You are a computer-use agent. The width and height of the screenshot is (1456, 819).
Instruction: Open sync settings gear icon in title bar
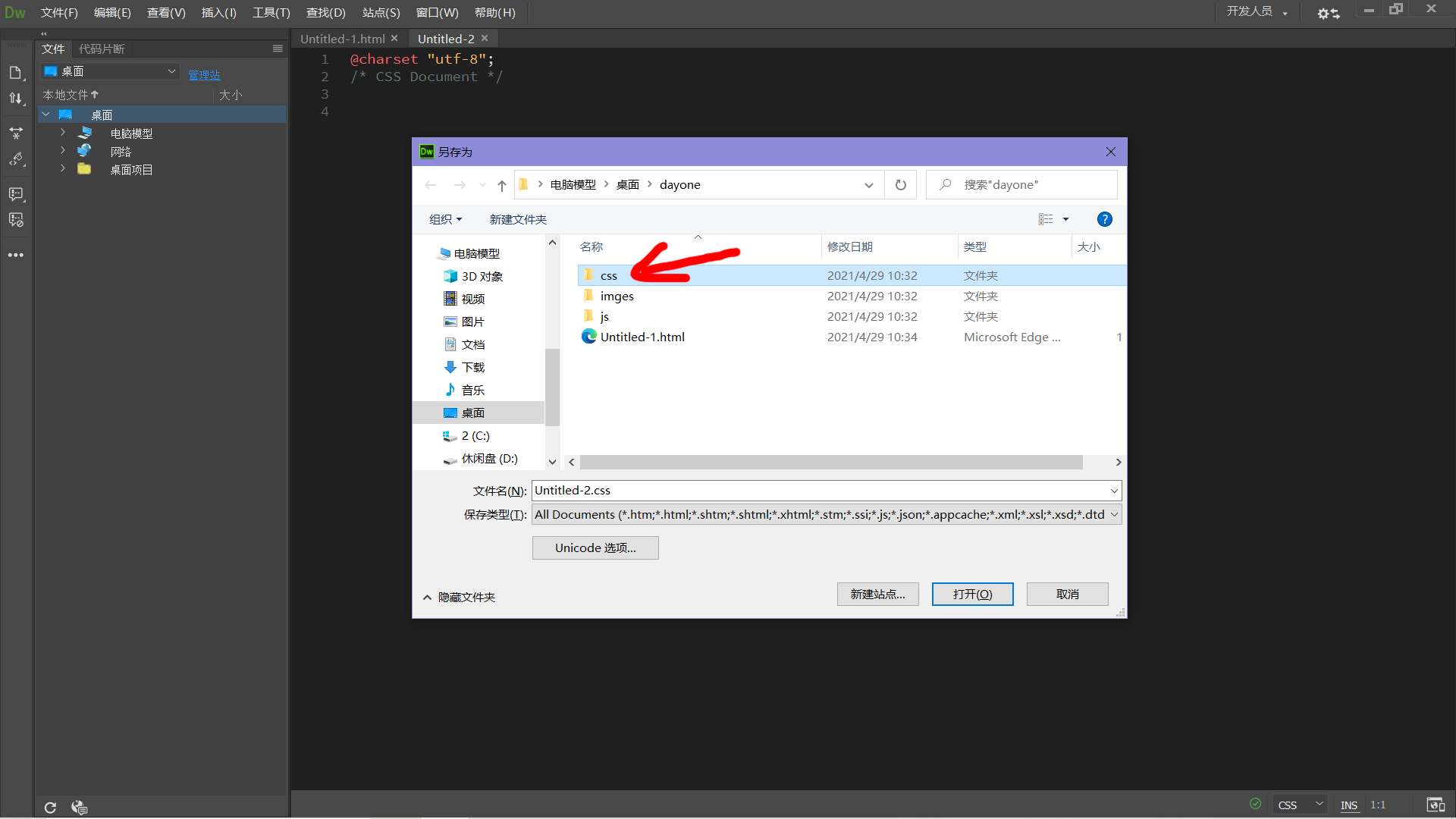[1329, 13]
